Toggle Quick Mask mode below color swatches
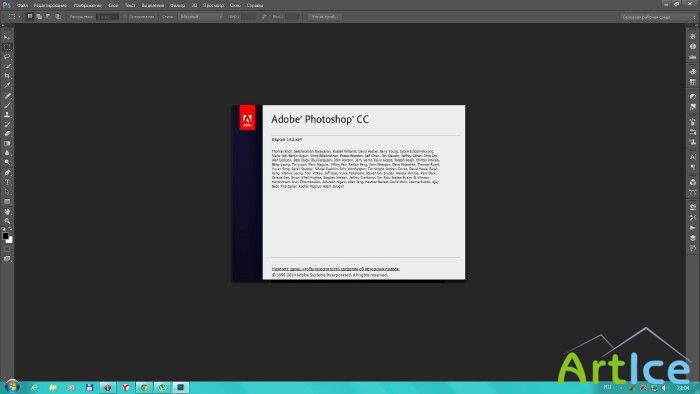Image resolution: width=700 pixels, height=394 pixels. pos(7,249)
